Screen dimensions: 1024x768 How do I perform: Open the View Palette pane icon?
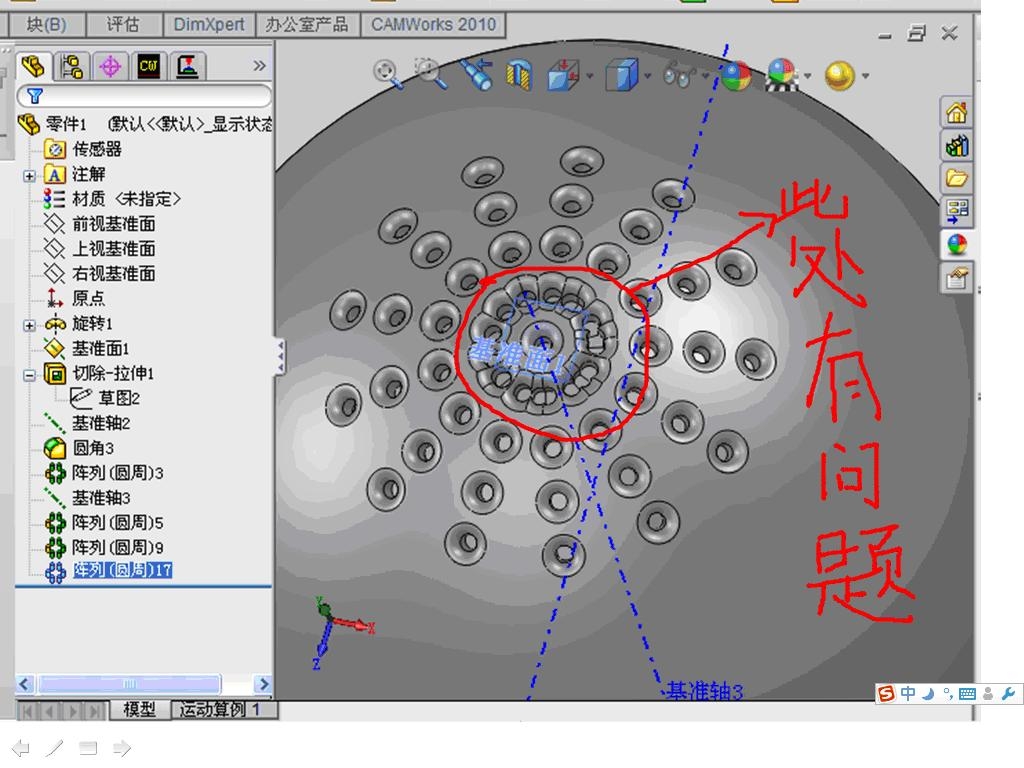957,210
